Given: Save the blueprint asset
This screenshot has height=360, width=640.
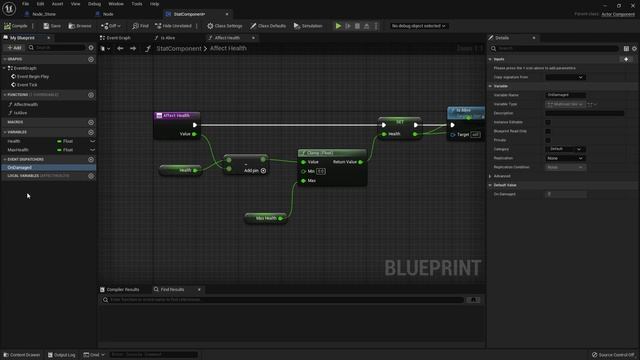Looking at the screenshot, I should 52,26.
